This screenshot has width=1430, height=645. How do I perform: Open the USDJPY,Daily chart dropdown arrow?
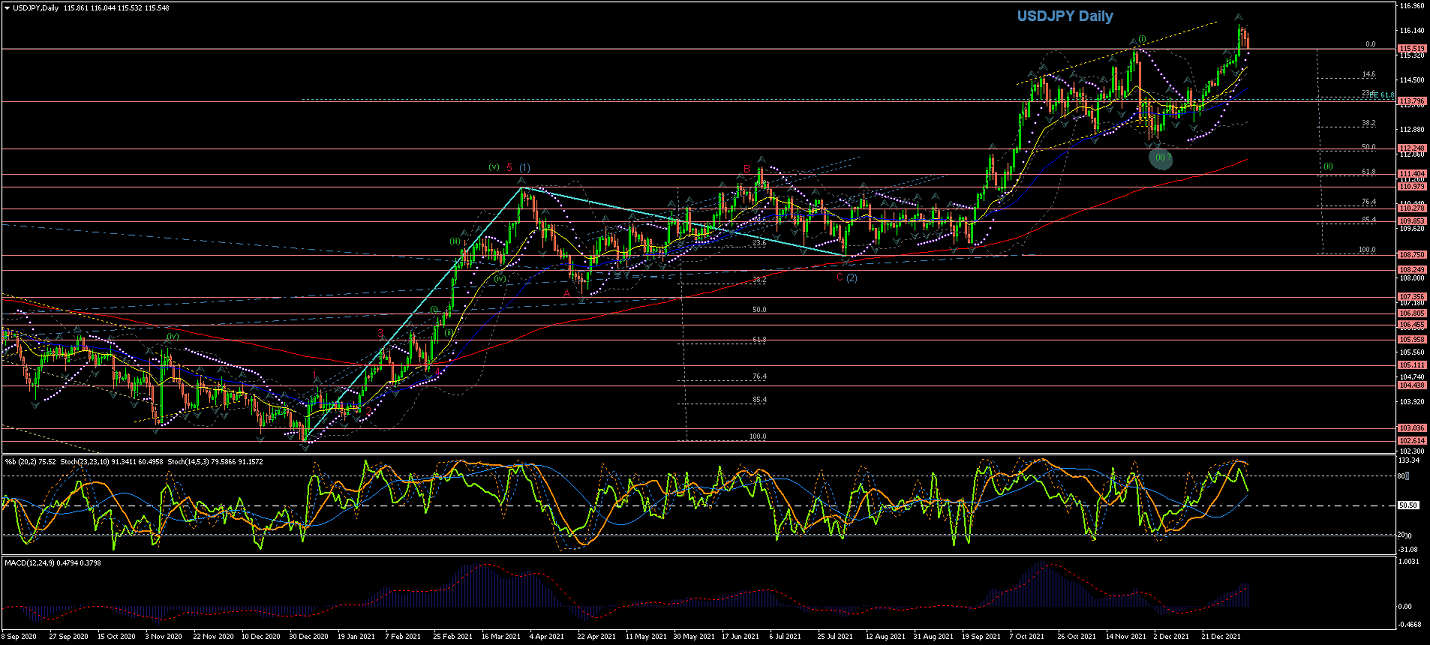click(x=6, y=7)
